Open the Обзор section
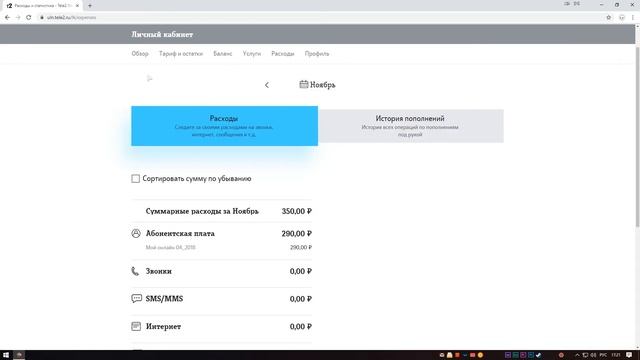 tap(140, 53)
